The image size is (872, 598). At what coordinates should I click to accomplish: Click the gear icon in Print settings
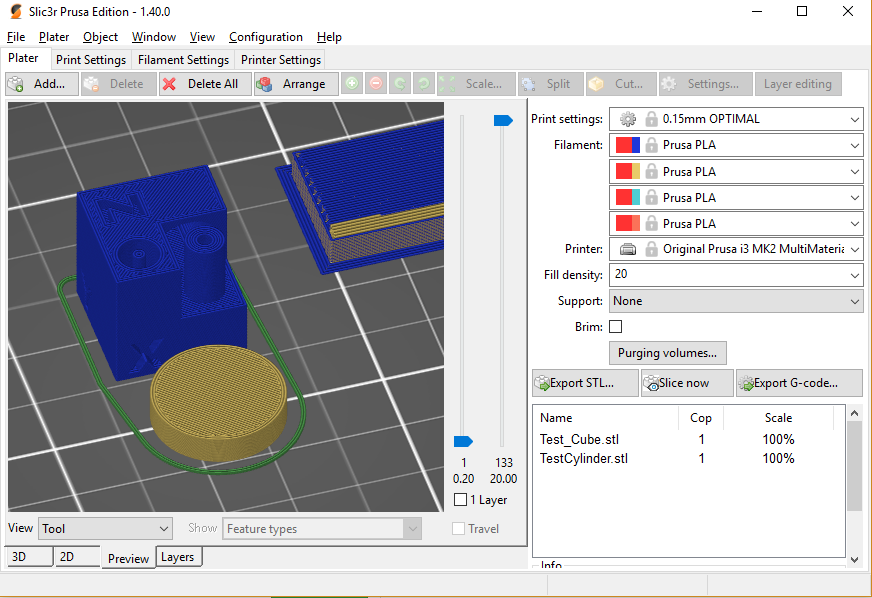(x=628, y=119)
